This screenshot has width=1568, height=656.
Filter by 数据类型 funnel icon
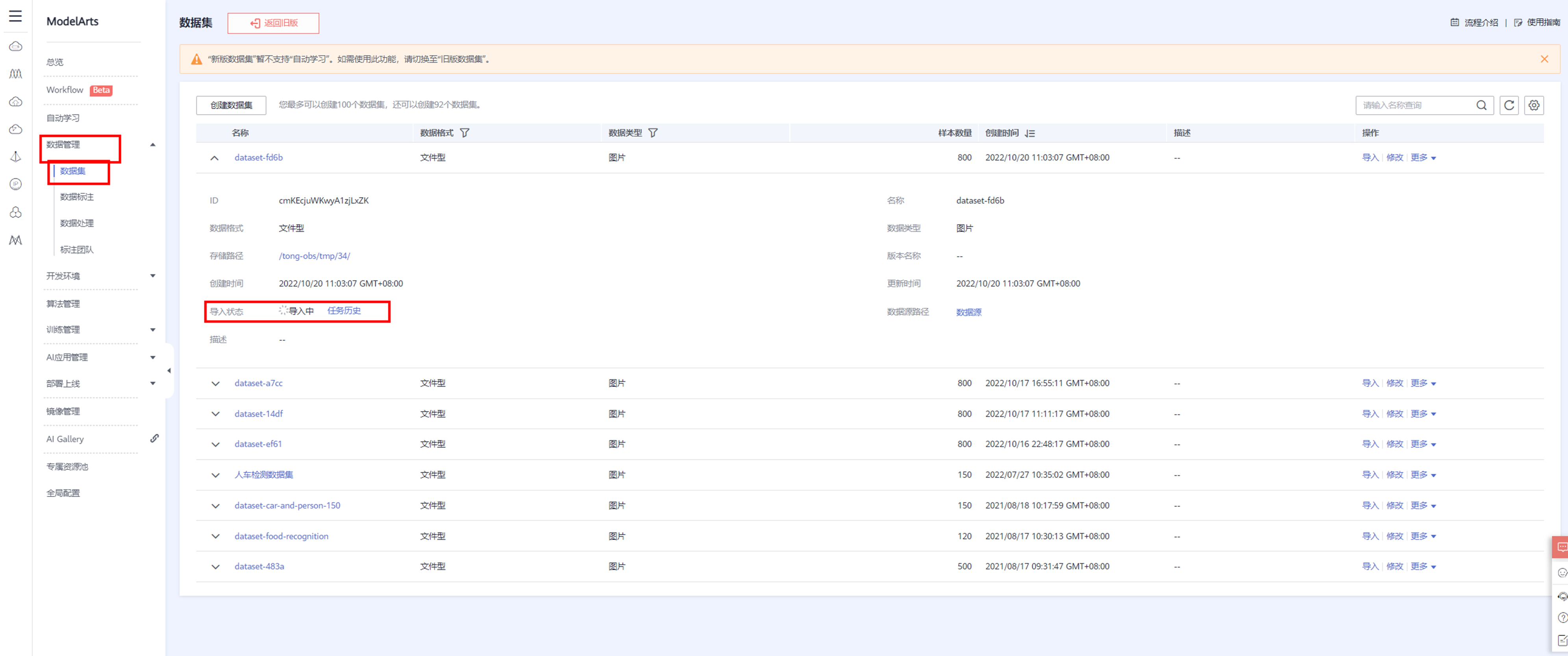(x=653, y=133)
